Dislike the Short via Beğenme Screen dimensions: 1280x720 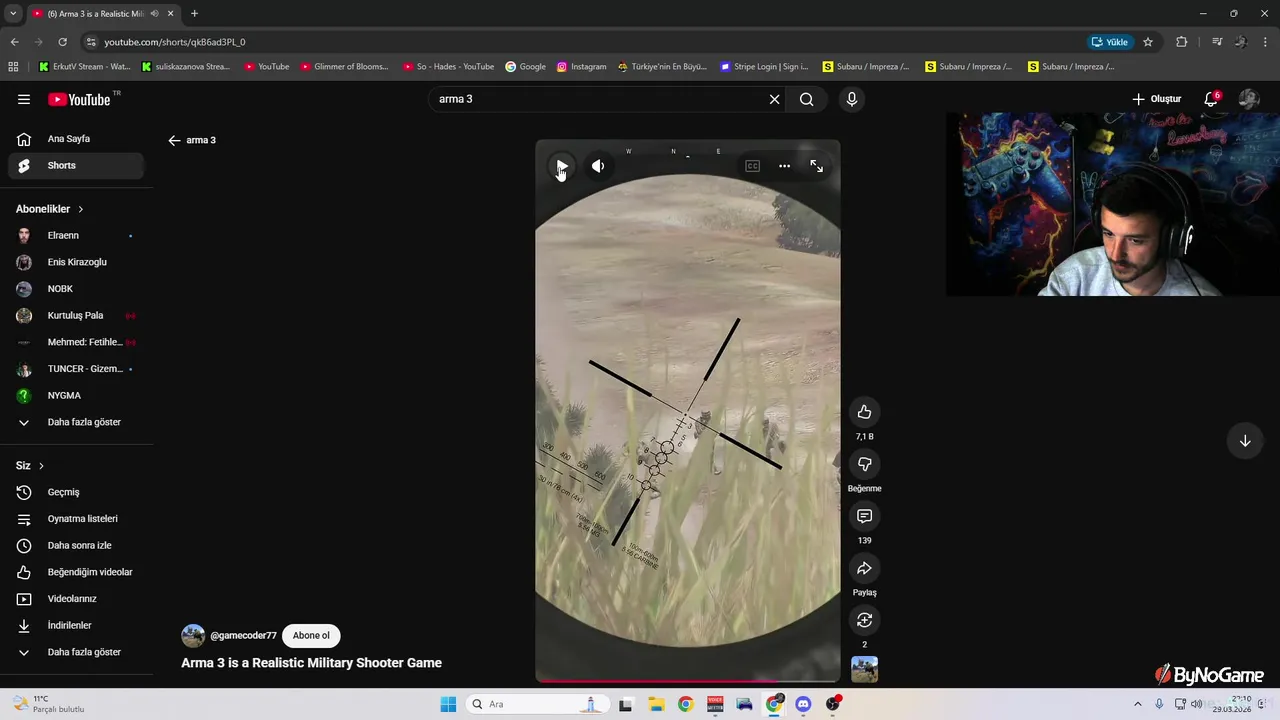864,464
